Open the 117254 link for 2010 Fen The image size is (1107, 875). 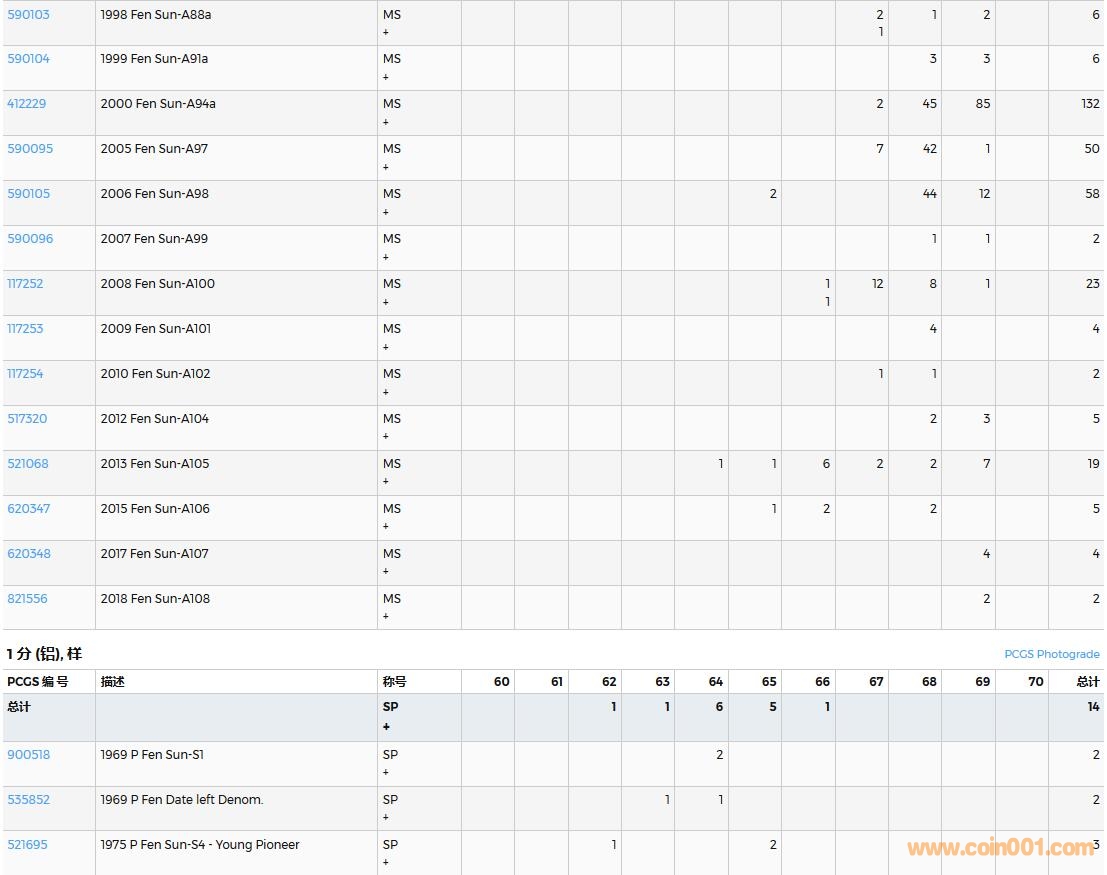point(26,374)
